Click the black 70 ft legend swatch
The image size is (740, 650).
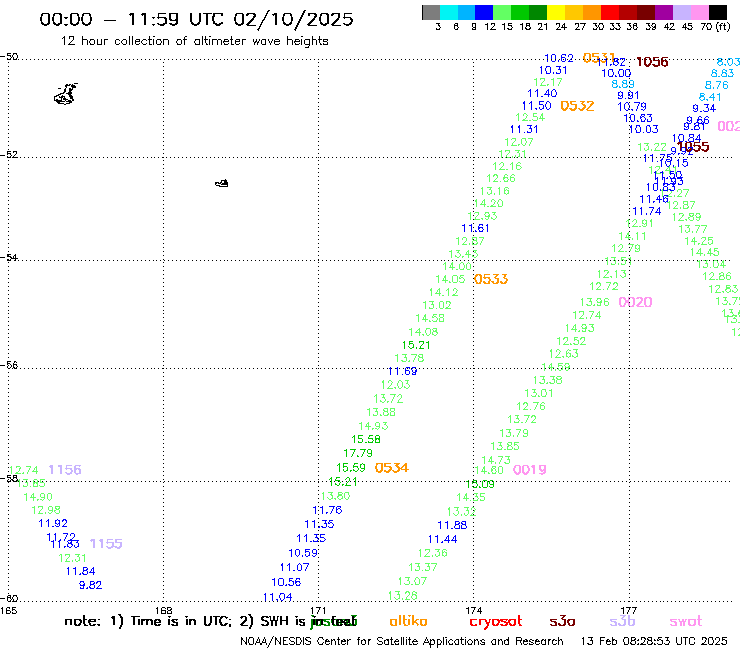tap(717, 12)
